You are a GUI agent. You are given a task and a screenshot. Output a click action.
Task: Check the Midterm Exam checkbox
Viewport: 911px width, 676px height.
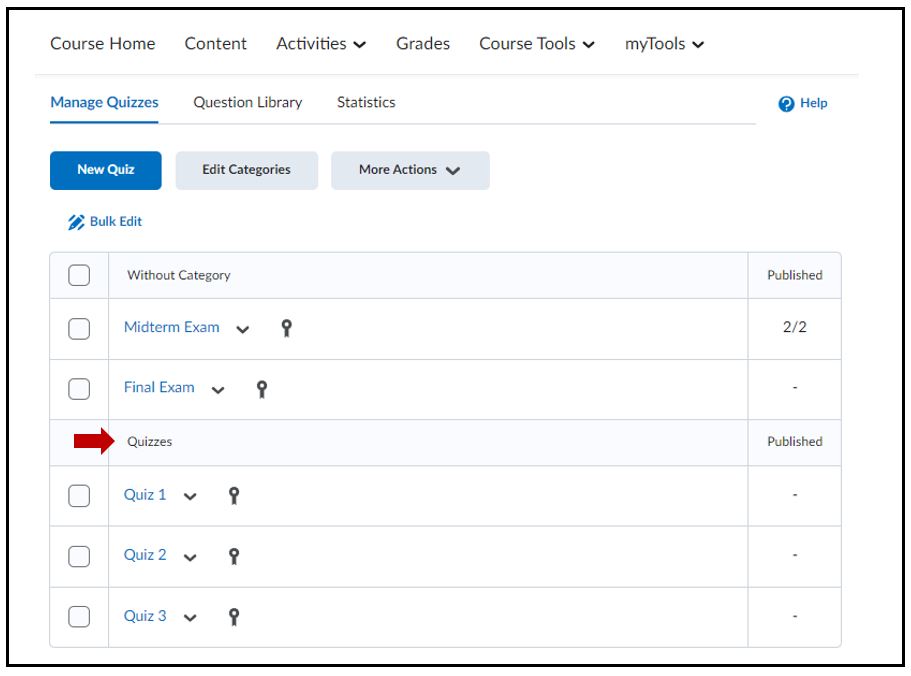79,329
